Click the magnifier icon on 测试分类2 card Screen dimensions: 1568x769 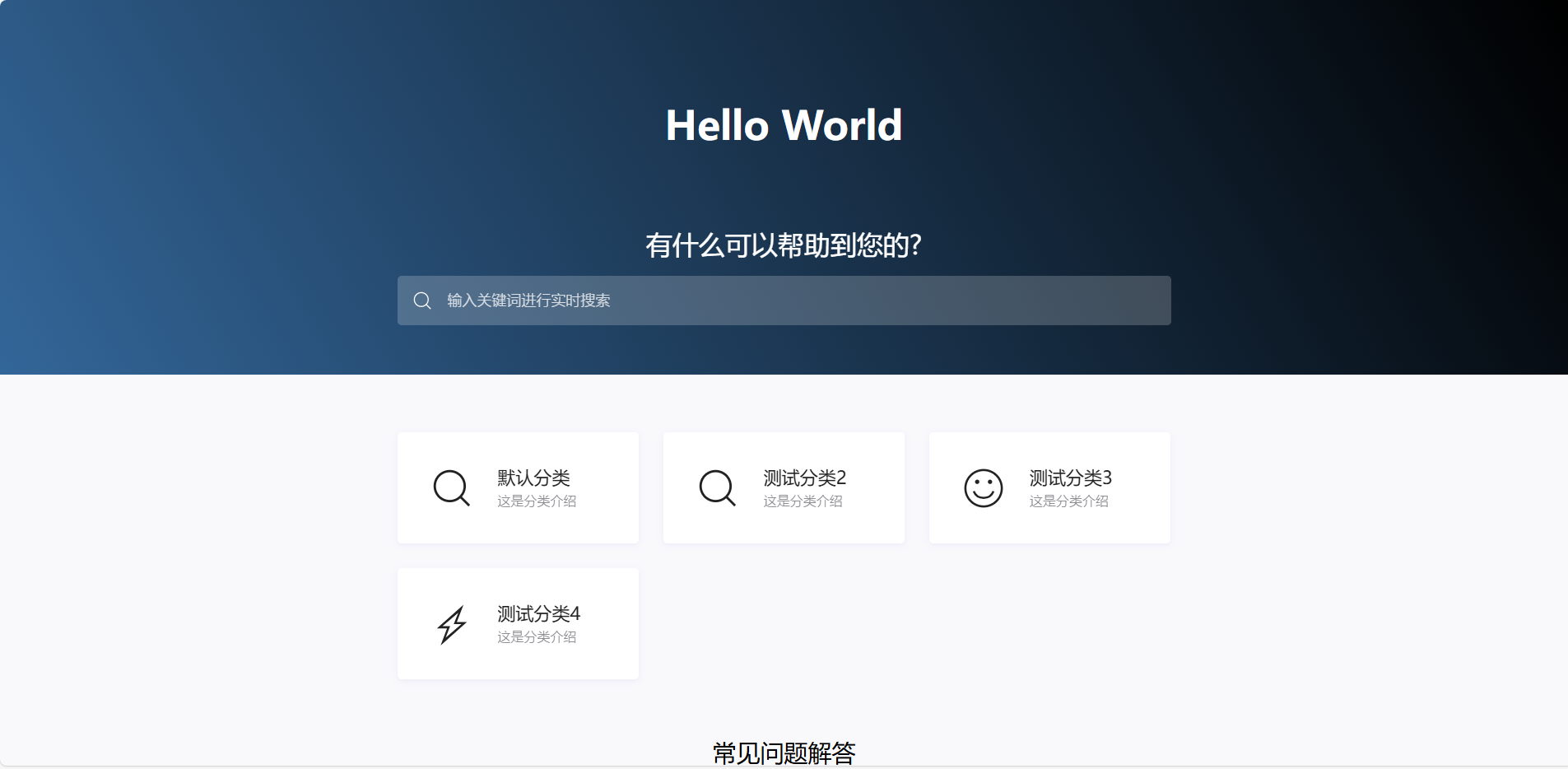(x=717, y=487)
